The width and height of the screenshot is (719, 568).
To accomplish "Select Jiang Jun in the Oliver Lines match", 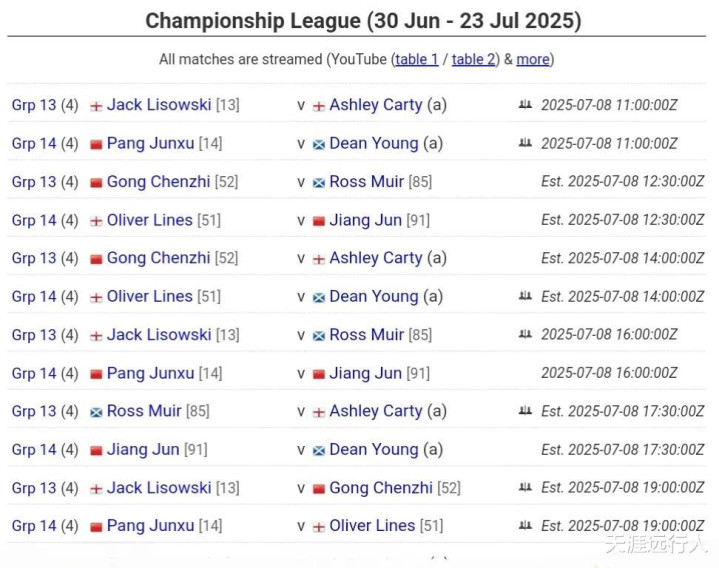I will [365, 220].
